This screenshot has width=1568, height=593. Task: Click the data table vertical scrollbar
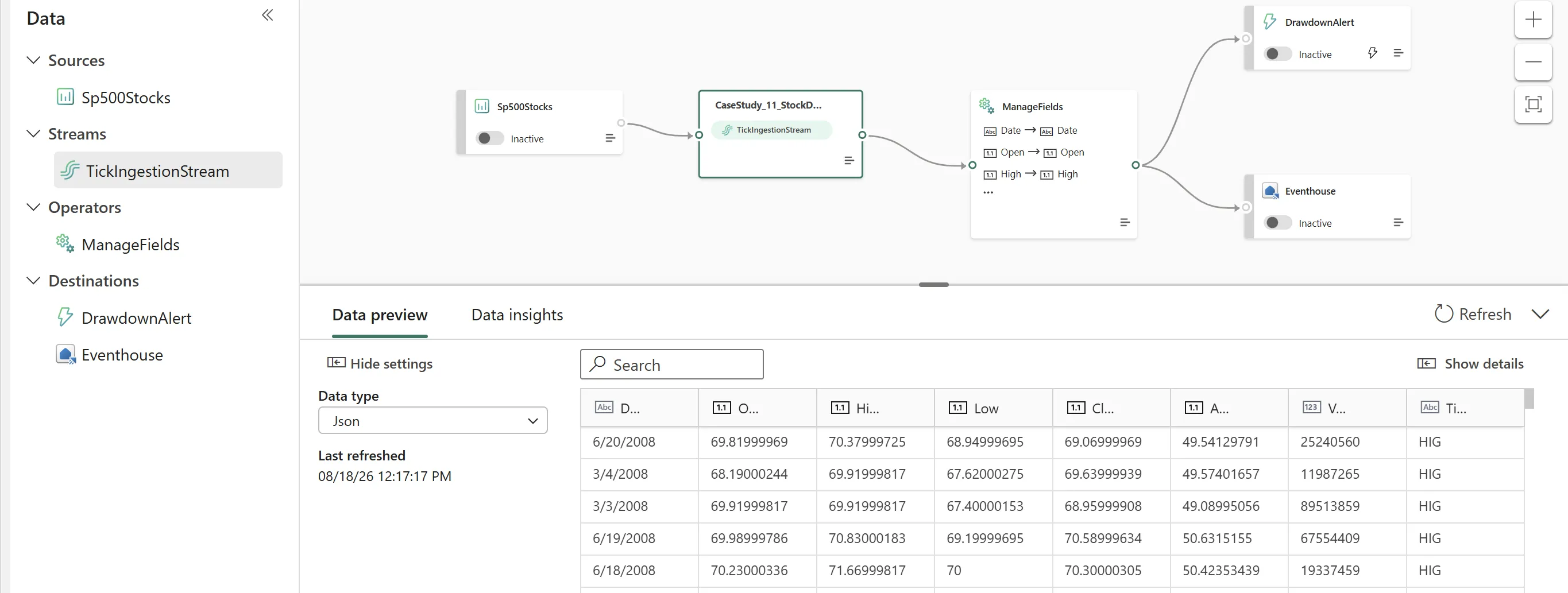tap(1528, 398)
